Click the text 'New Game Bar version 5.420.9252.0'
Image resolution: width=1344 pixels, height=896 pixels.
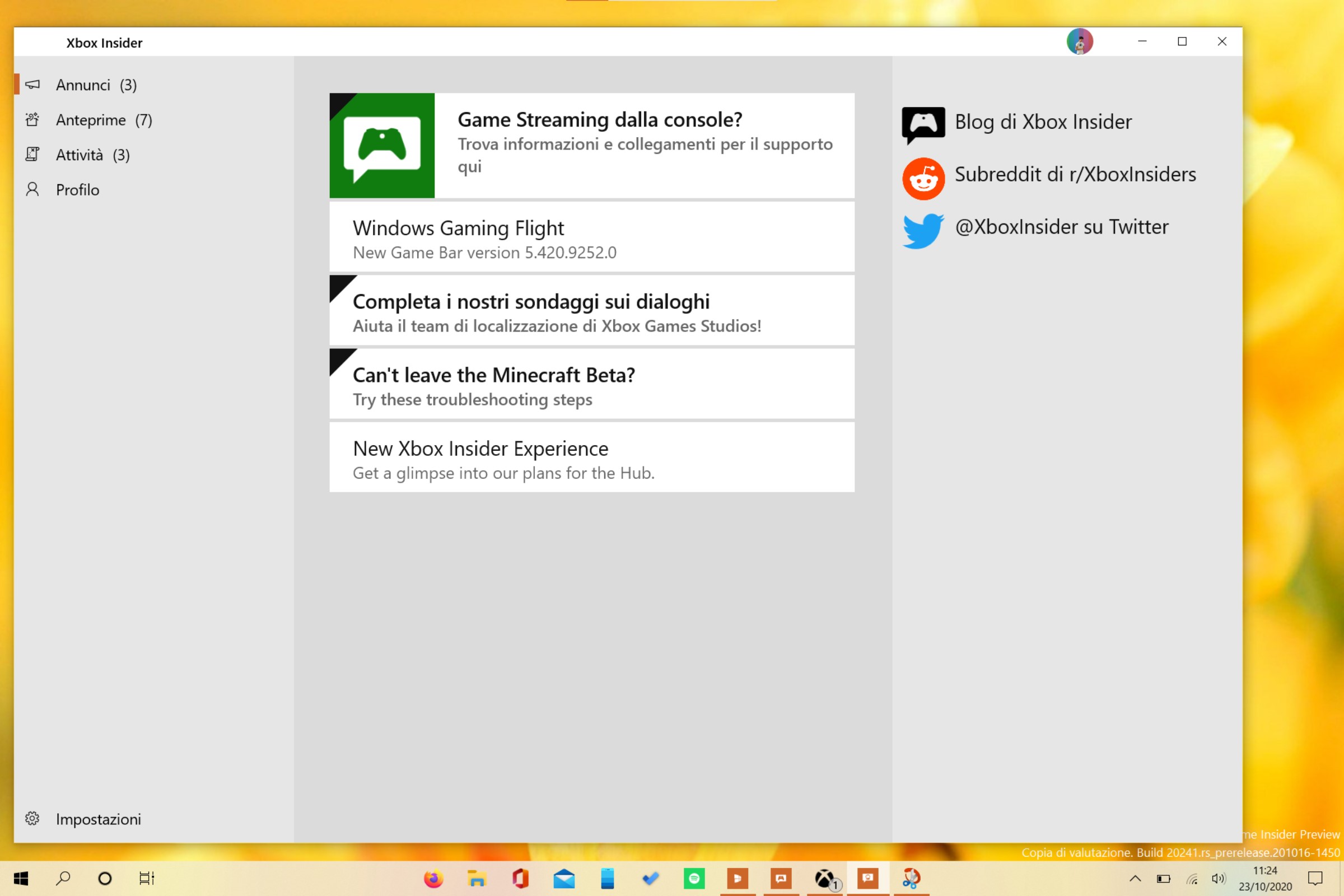484,253
